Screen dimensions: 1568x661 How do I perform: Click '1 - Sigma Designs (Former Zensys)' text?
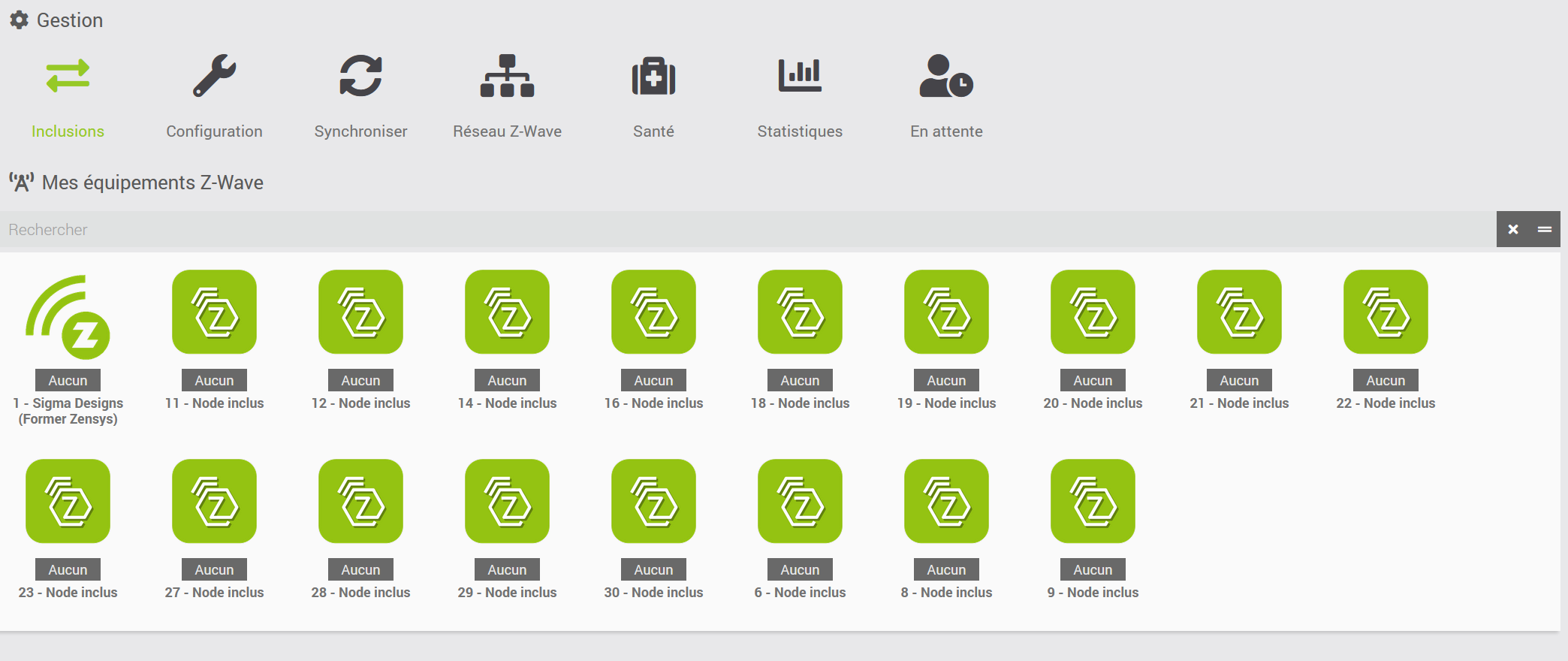[x=68, y=411]
